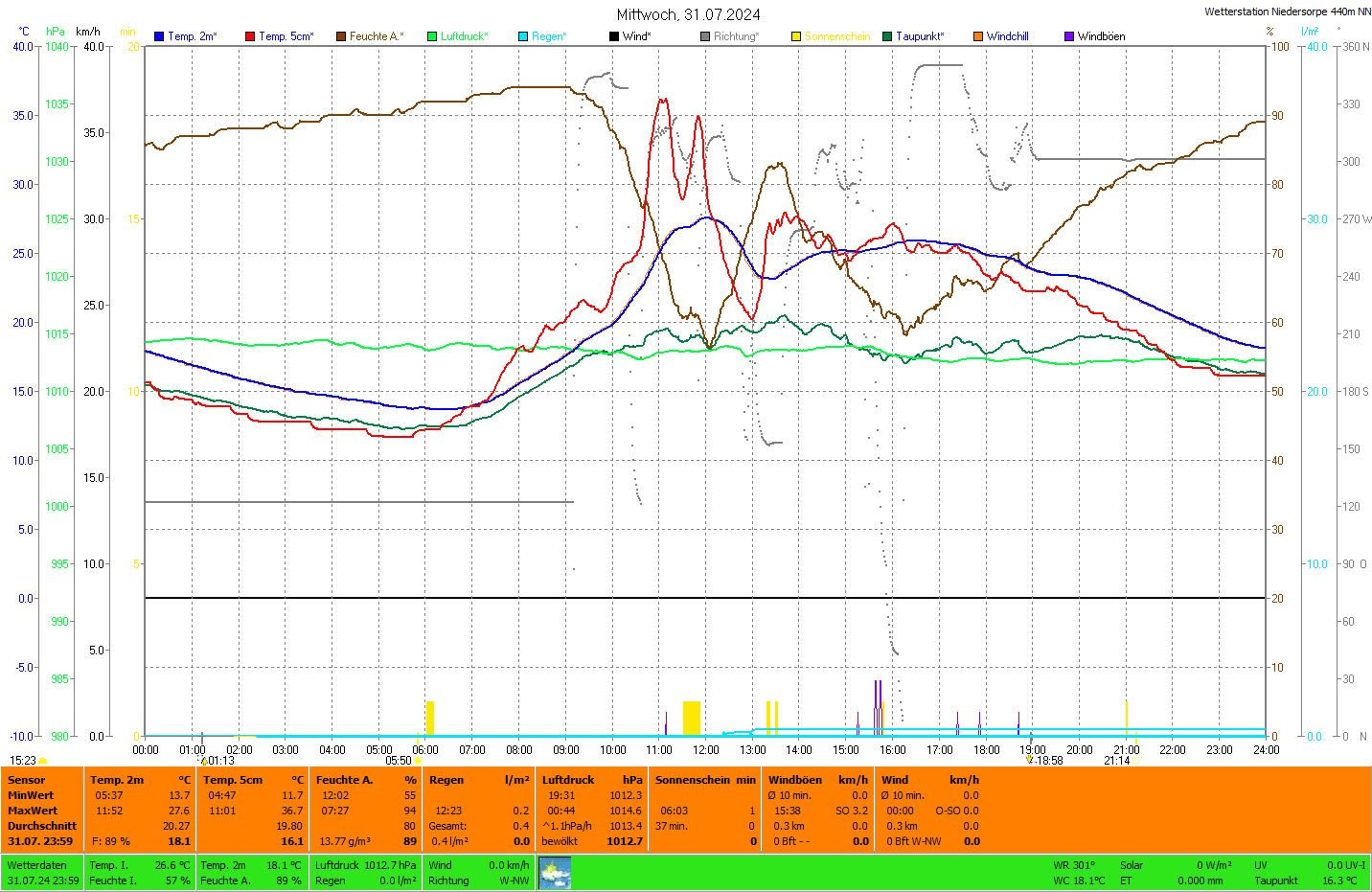Viewport: 1372px width, 892px height.
Task: Click the sunrise marker at 05:50
Action: (418, 761)
